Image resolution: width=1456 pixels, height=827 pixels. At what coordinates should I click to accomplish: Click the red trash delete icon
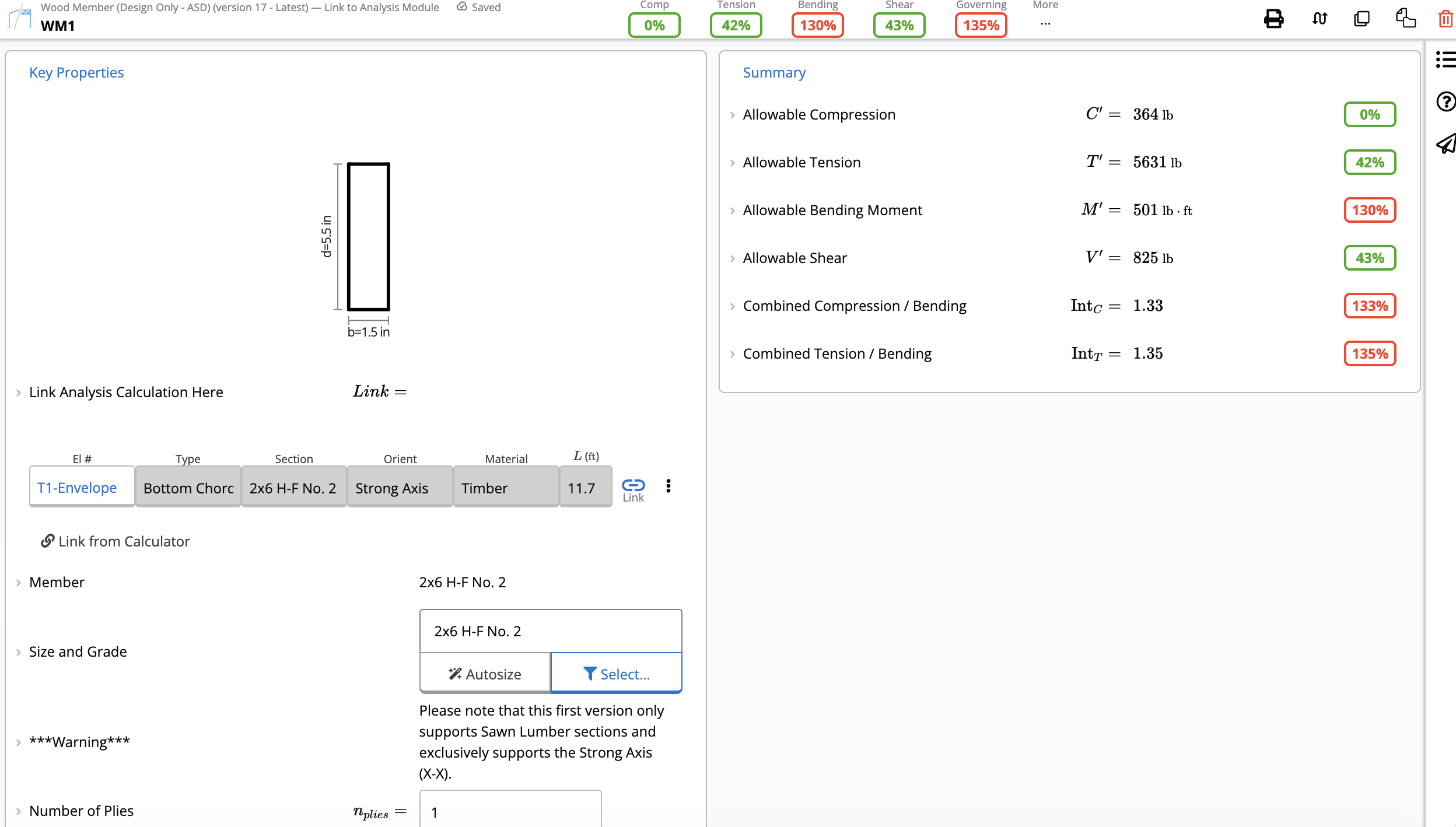click(1445, 19)
